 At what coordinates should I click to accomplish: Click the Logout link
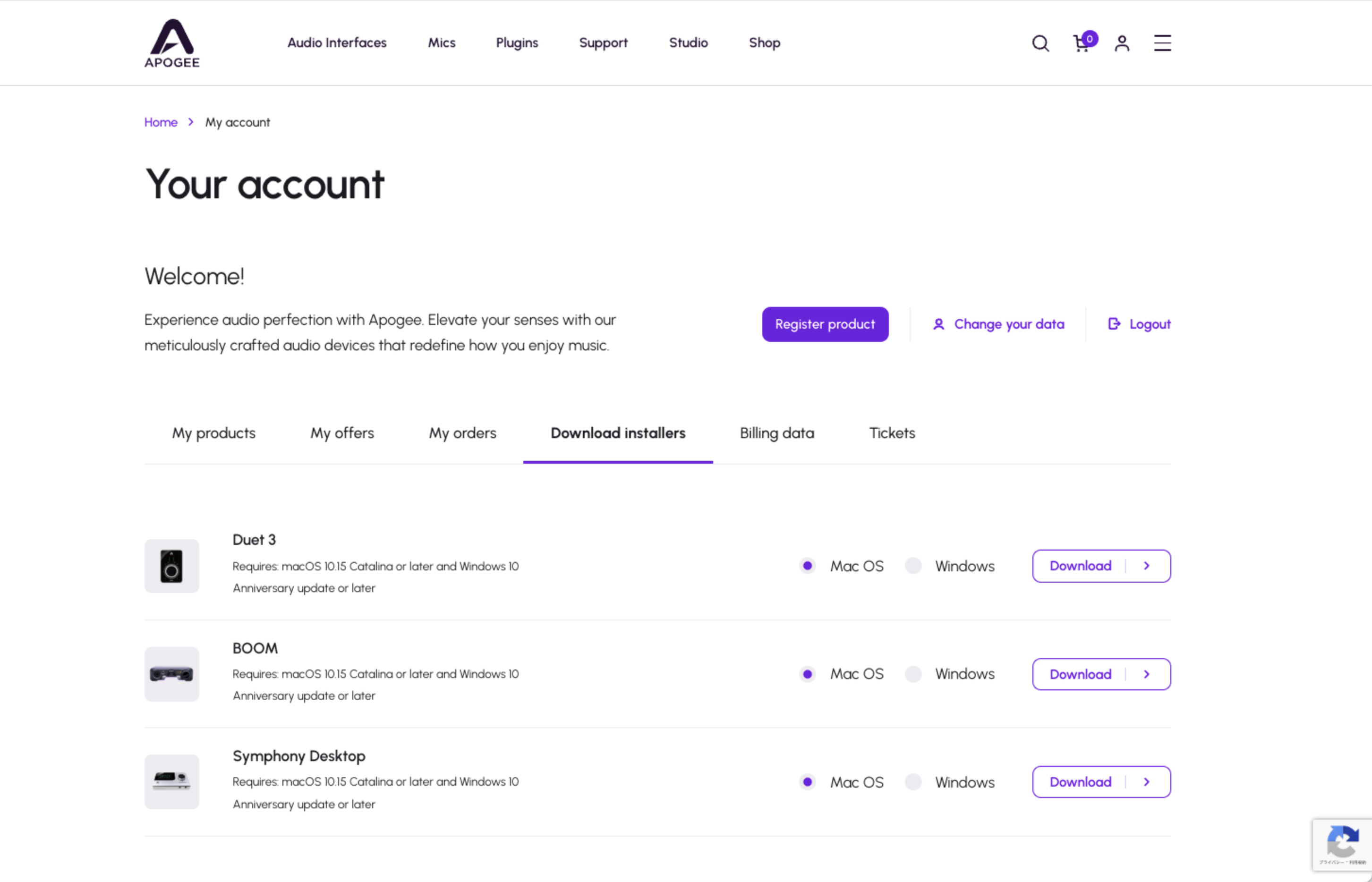[1150, 324]
